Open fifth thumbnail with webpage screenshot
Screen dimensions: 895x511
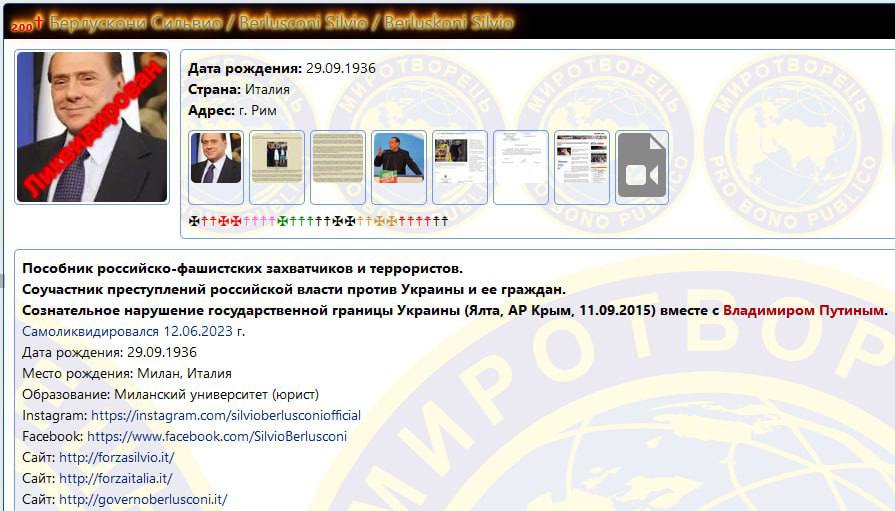(x=460, y=167)
